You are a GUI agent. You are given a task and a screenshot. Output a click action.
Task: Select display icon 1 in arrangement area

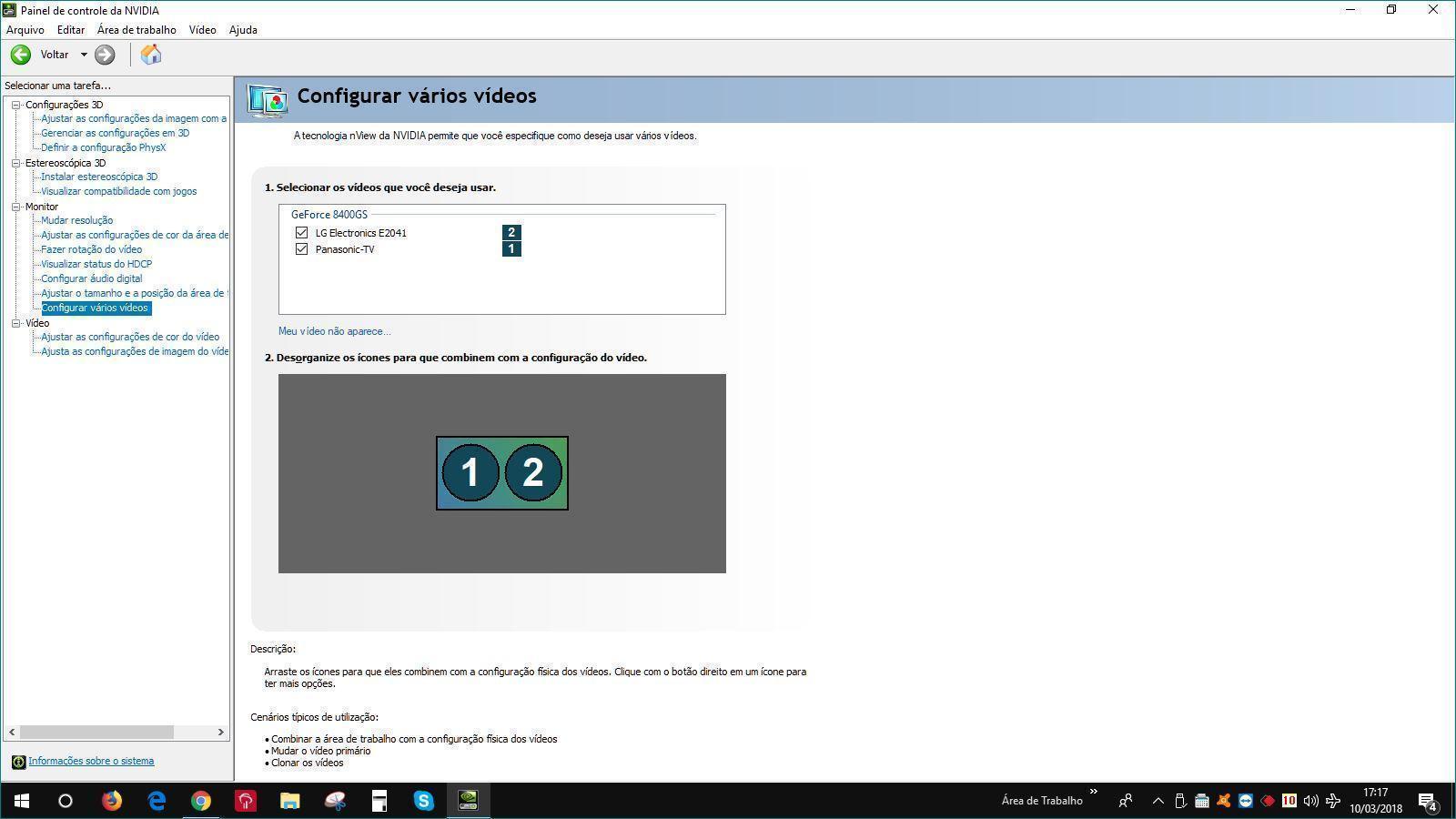pyautogui.click(x=470, y=472)
